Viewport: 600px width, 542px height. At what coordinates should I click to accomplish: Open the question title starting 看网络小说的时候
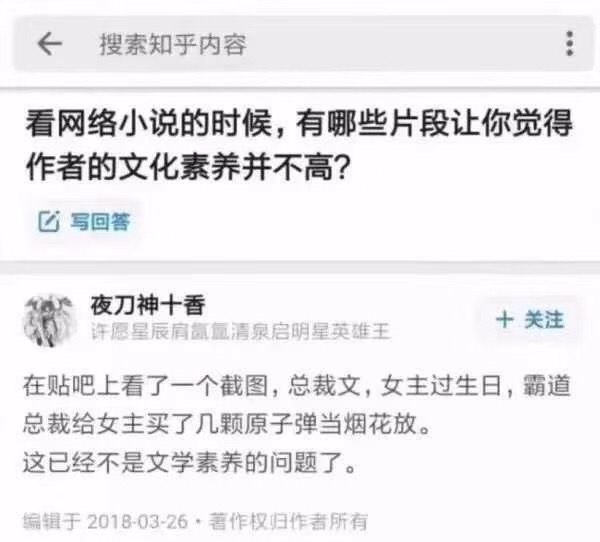coord(299,123)
